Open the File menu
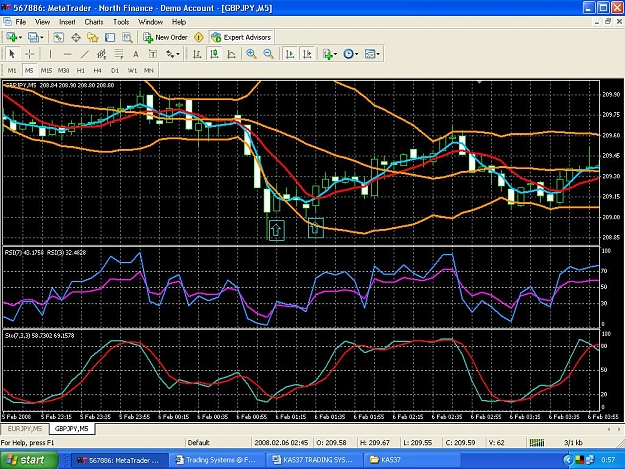This screenshot has height=469, width=625. click(20, 22)
